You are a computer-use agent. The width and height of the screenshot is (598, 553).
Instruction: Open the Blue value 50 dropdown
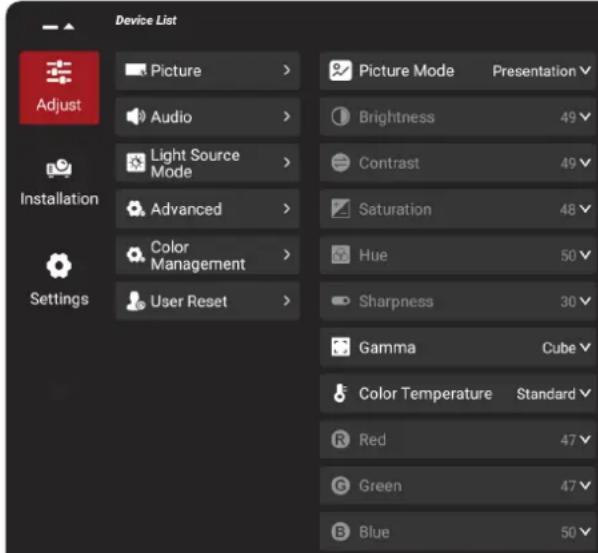click(x=576, y=532)
